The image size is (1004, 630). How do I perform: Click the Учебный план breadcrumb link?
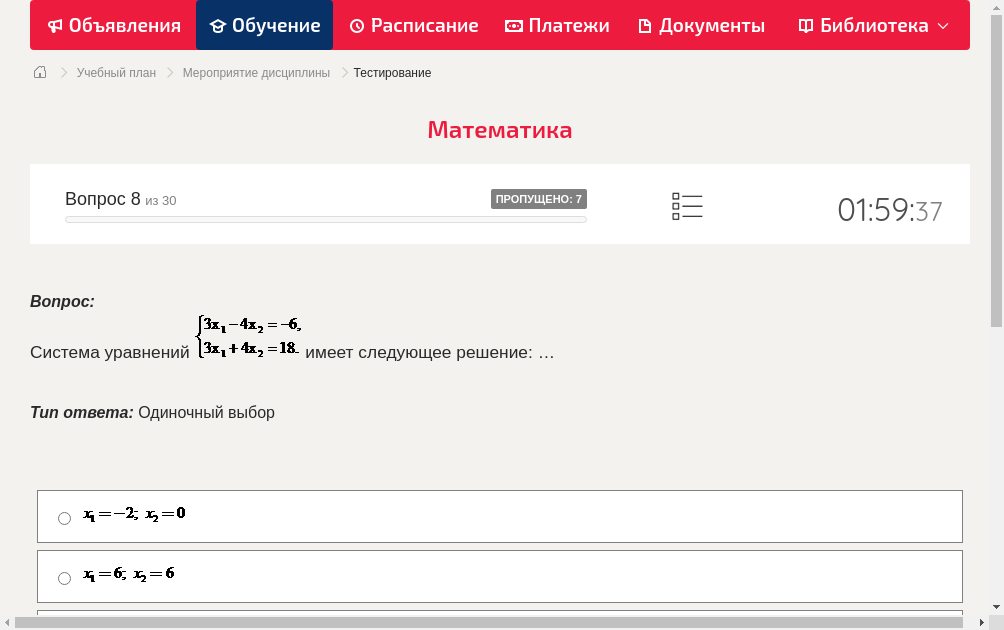pyautogui.click(x=117, y=72)
